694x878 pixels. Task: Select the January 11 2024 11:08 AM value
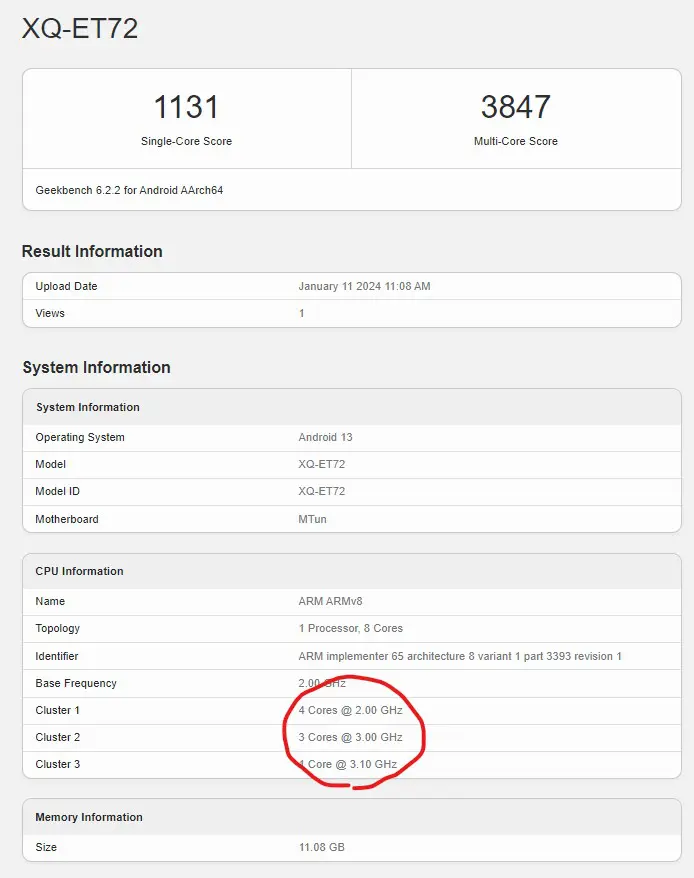[364, 286]
